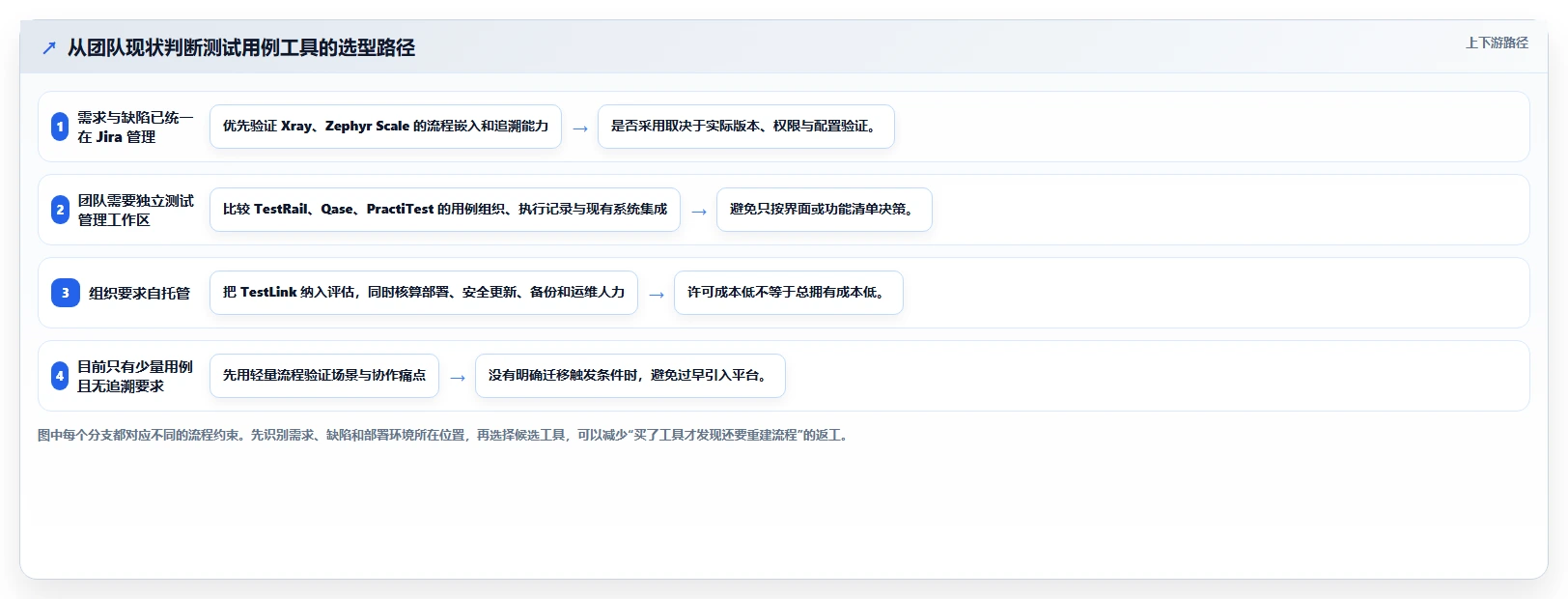This screenshot has width=1568, height=599.
Task: Click the label 团队需要独立测试管理工作区
Action: click(135, 210)
